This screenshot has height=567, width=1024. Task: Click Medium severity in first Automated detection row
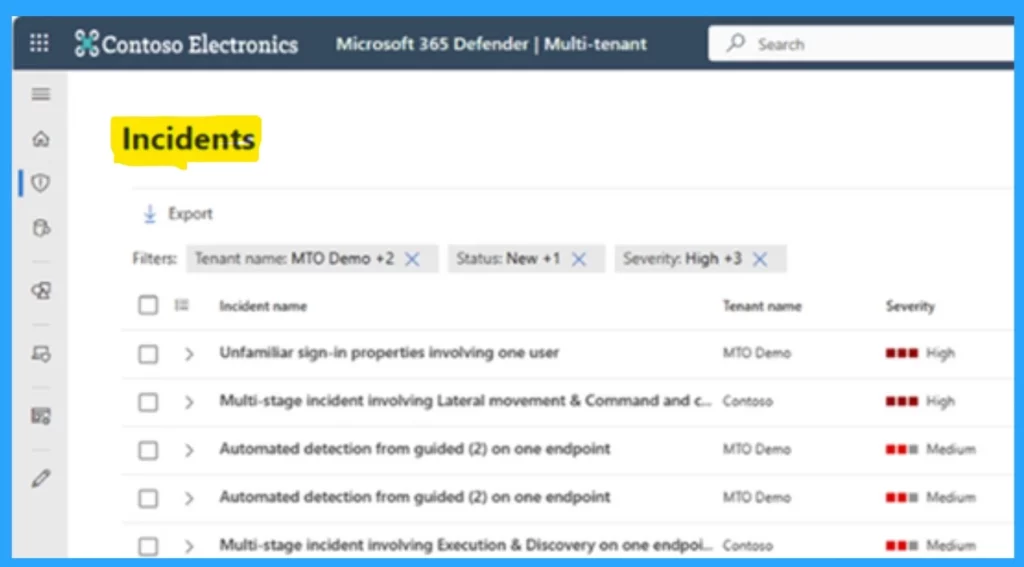click(x=931, y=449)
